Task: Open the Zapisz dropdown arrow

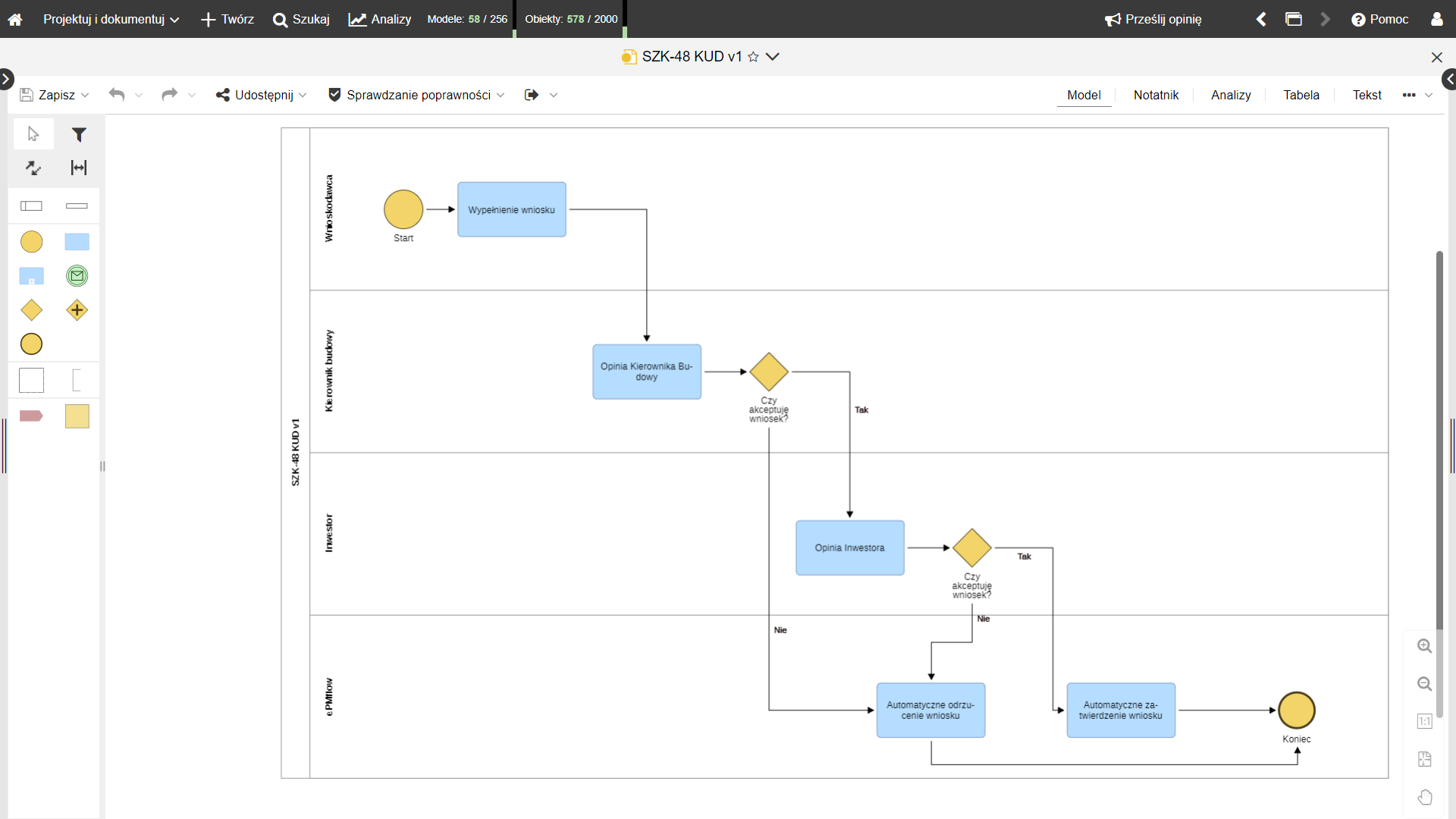Action: (85, 95)
